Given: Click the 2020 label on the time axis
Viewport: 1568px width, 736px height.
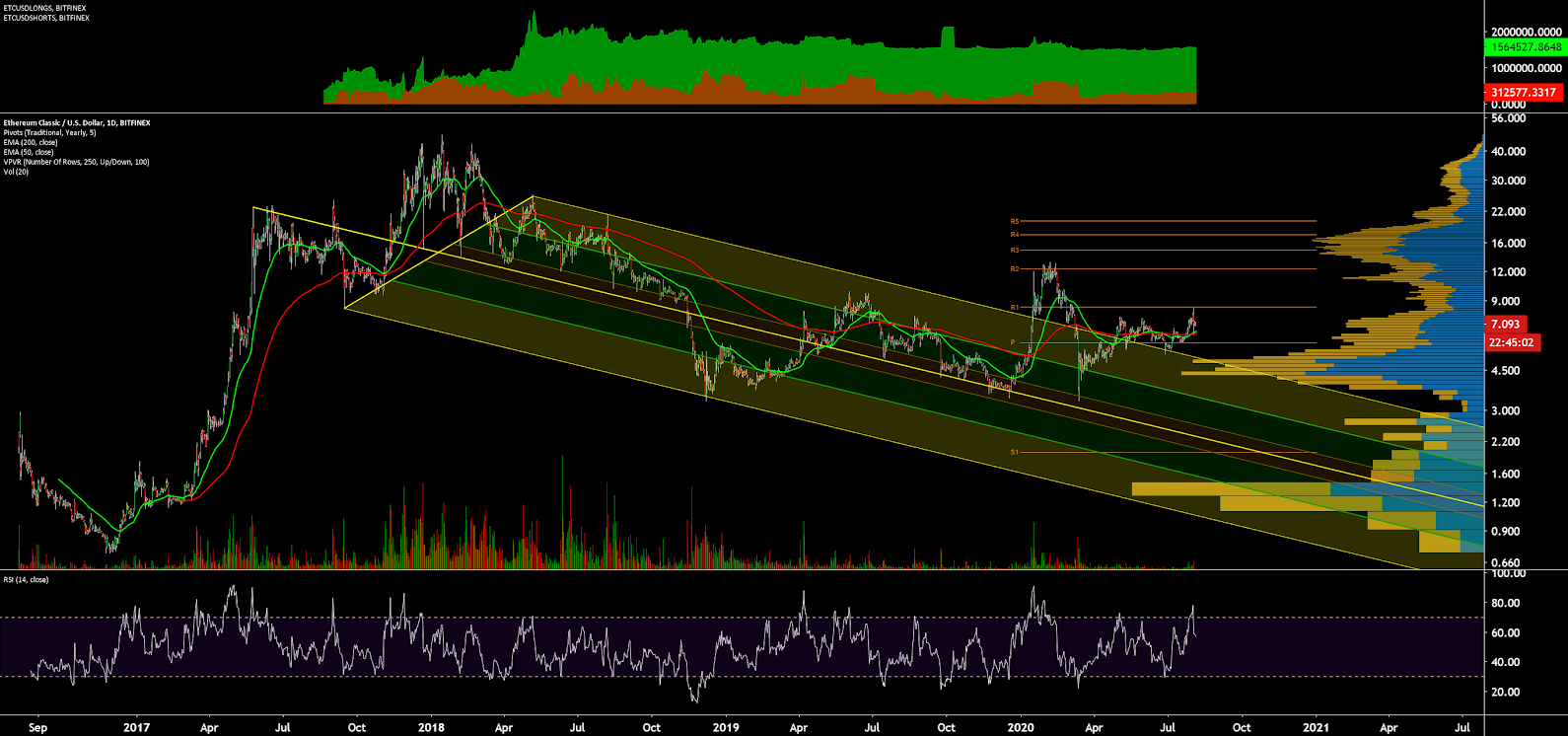Looking at the screenshot, I should click(x=1020, y=727).
